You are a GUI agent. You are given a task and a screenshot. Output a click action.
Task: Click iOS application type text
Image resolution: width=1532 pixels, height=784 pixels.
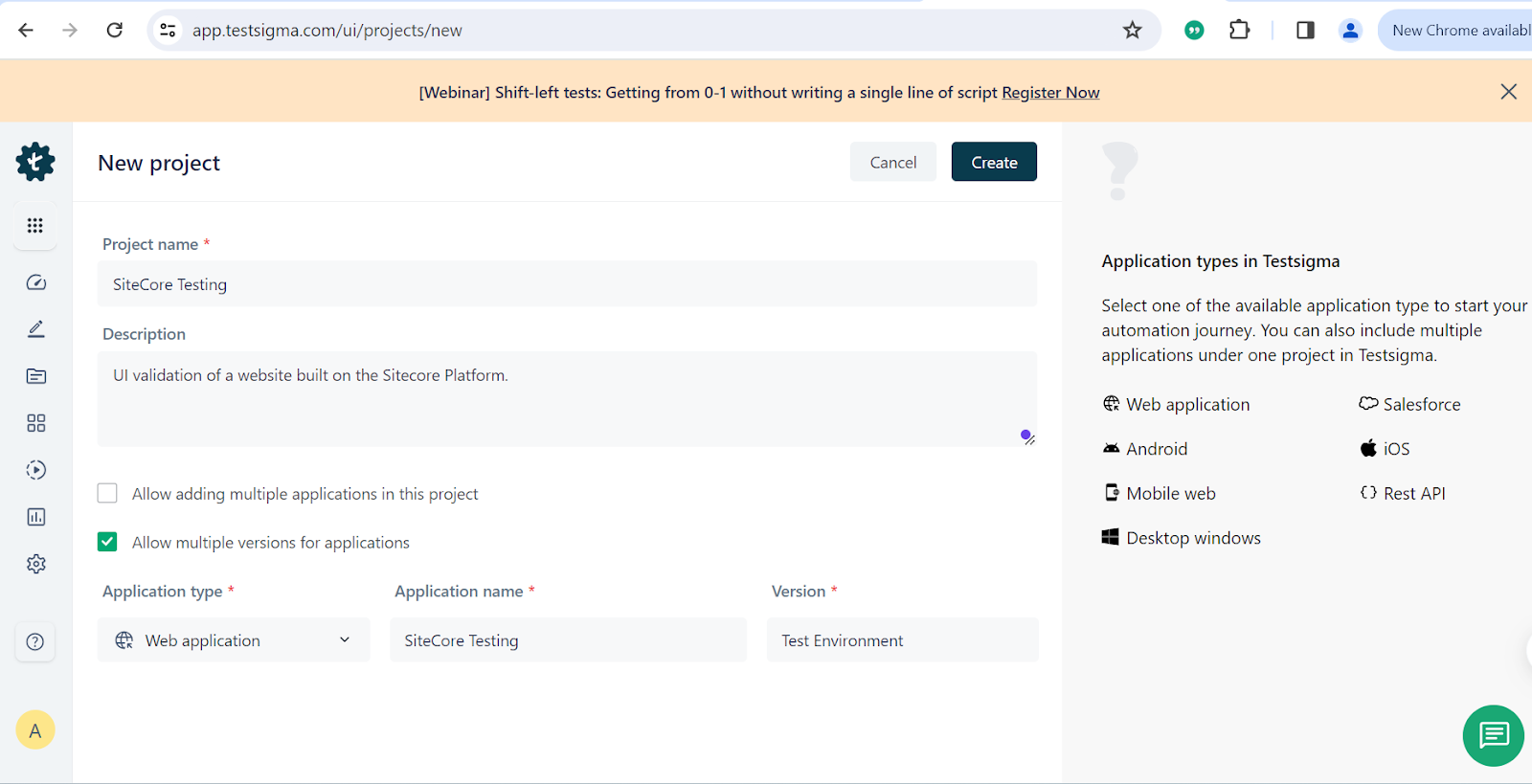coord(1396,449)
